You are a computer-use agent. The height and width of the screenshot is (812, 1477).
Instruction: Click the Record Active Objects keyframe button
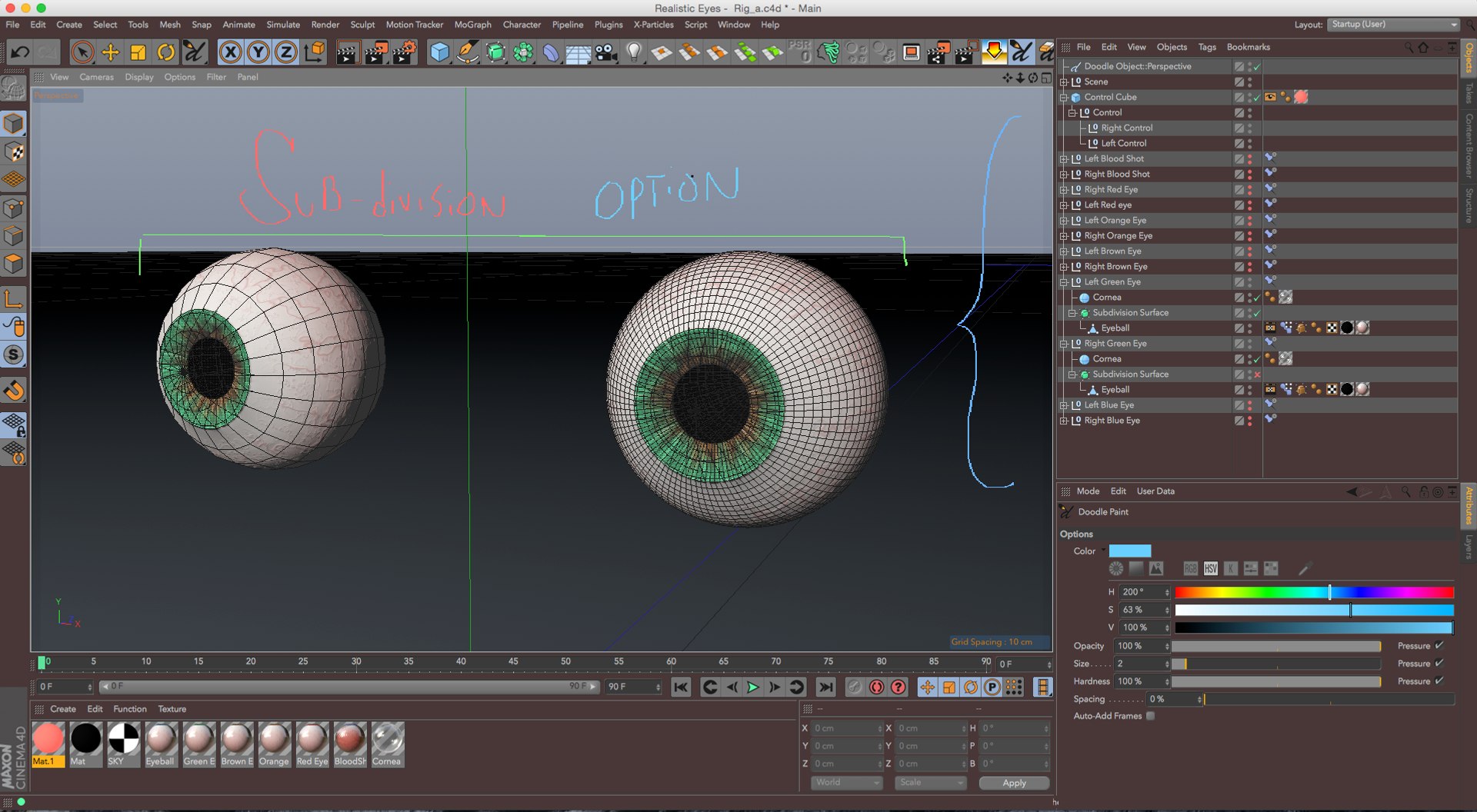tap(855, 687)
